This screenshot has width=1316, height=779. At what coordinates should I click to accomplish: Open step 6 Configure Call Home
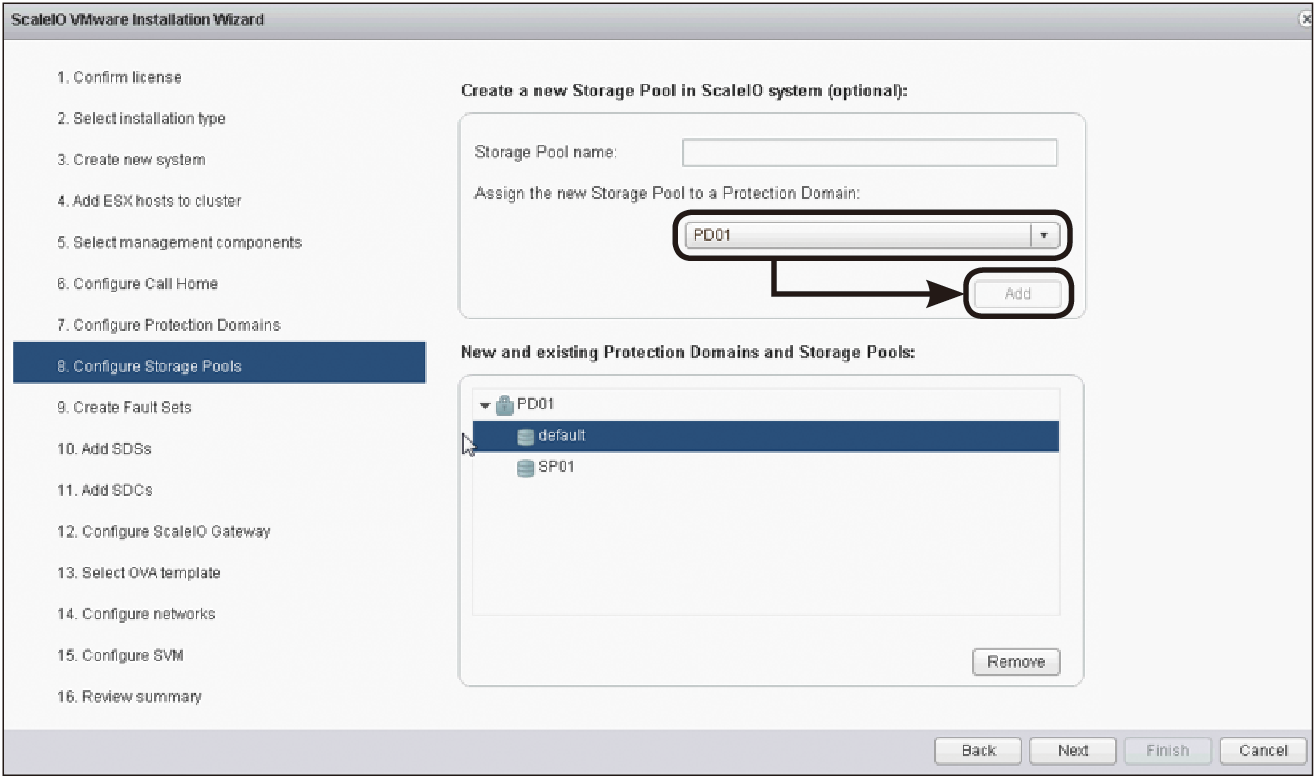(137, 284)
